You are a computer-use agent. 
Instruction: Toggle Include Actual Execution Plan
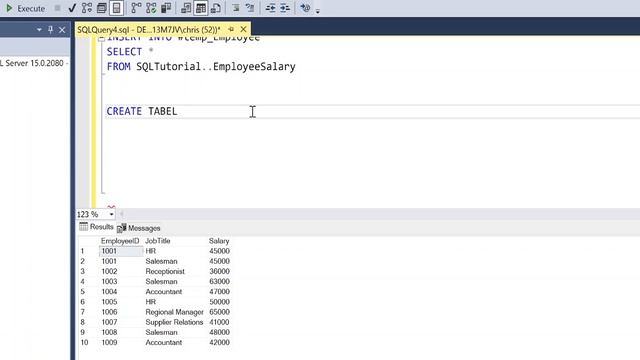pyautogui.click(x=136, y=8)
